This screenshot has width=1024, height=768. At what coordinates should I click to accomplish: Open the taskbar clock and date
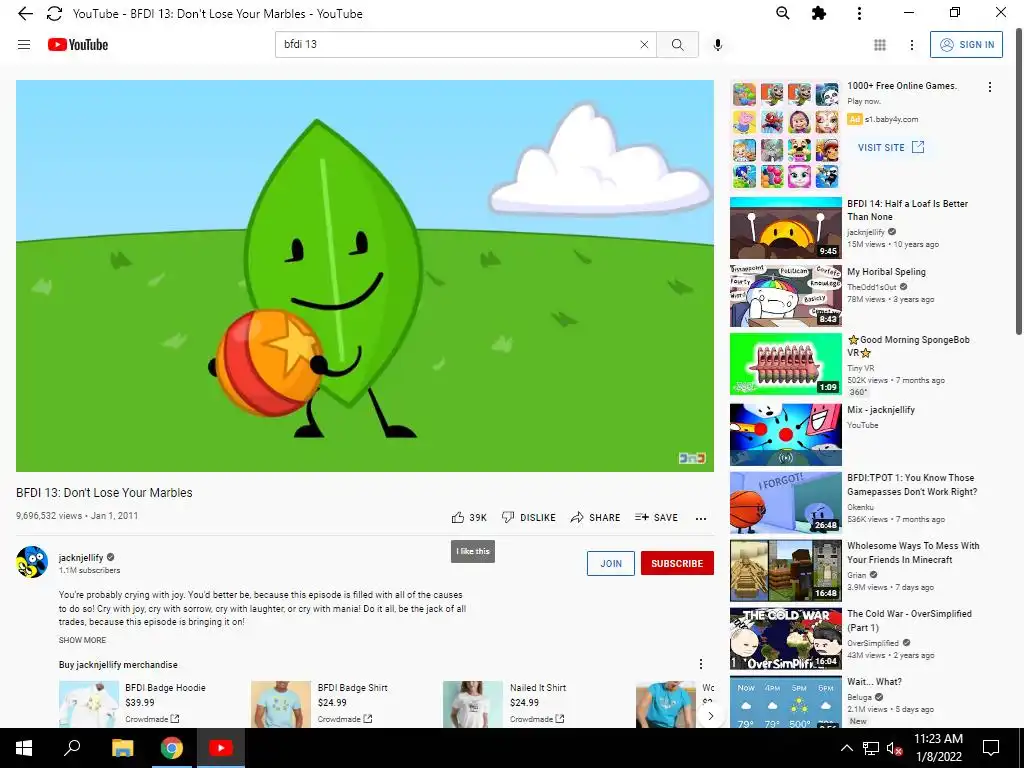tap(938, 748)
